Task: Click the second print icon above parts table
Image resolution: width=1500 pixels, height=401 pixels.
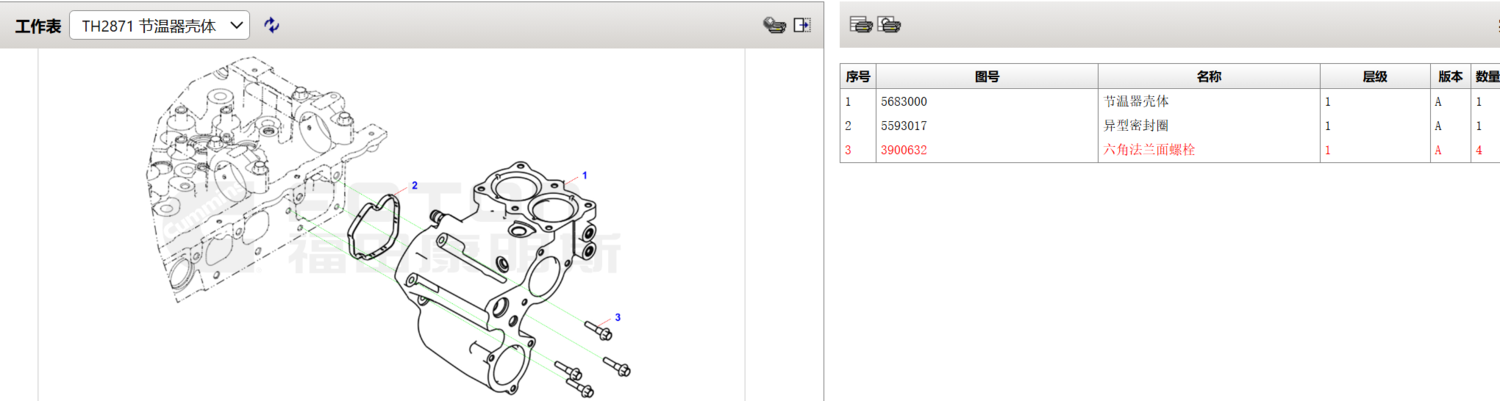Action: (x=889, y=25)
